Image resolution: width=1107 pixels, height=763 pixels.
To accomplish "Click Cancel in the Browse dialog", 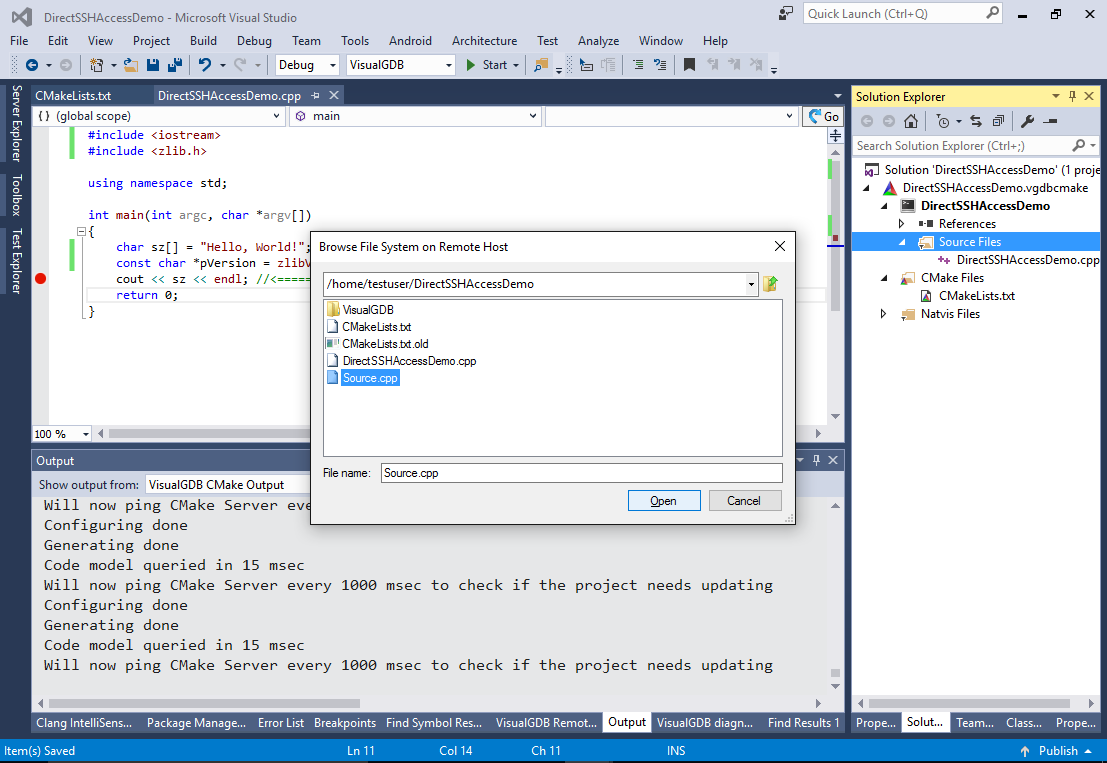I will [744, 500].
